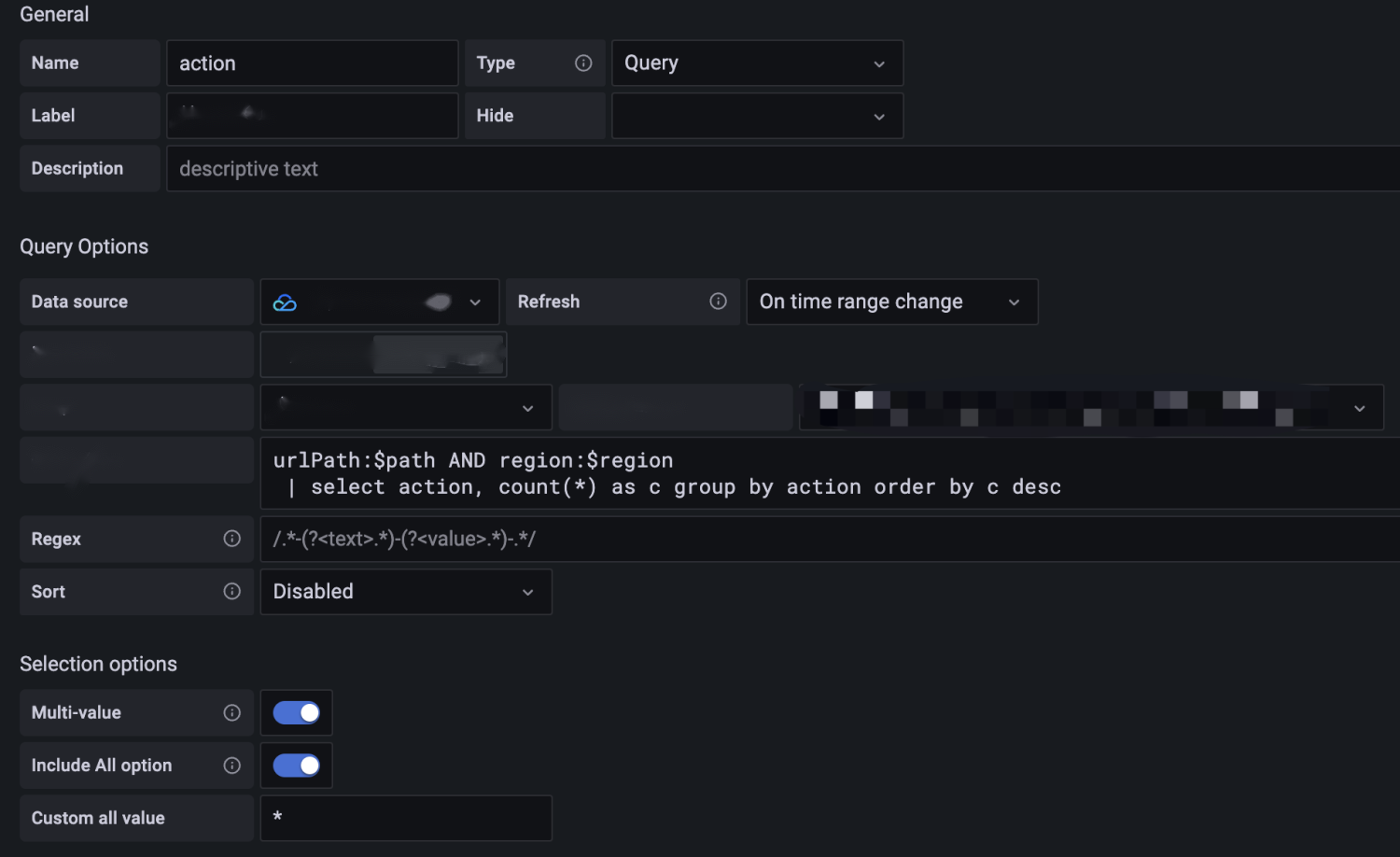Click the Description text field
Screen dimensions: 1400x857
pos(782,169)
